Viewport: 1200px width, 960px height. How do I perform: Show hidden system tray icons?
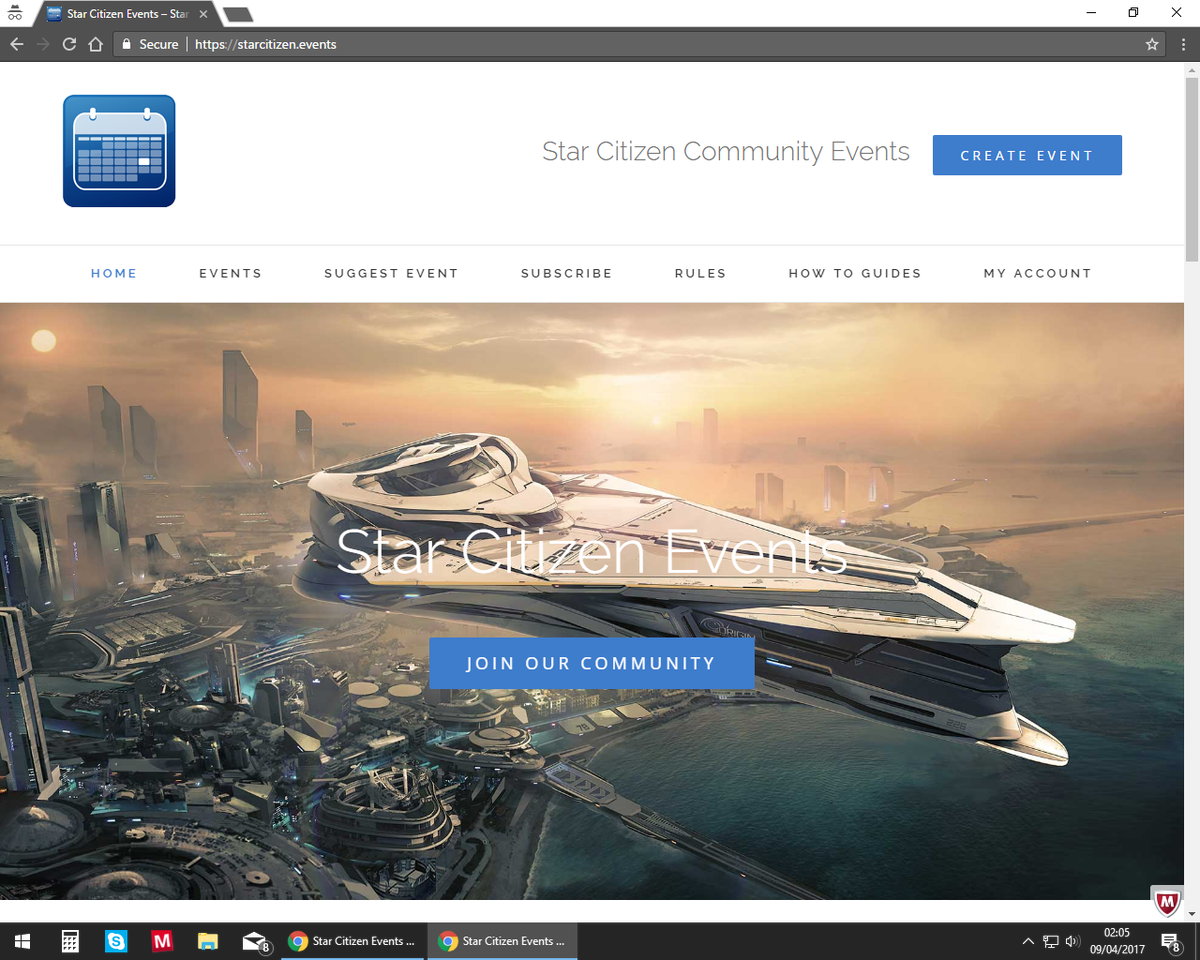(1028, 941)
